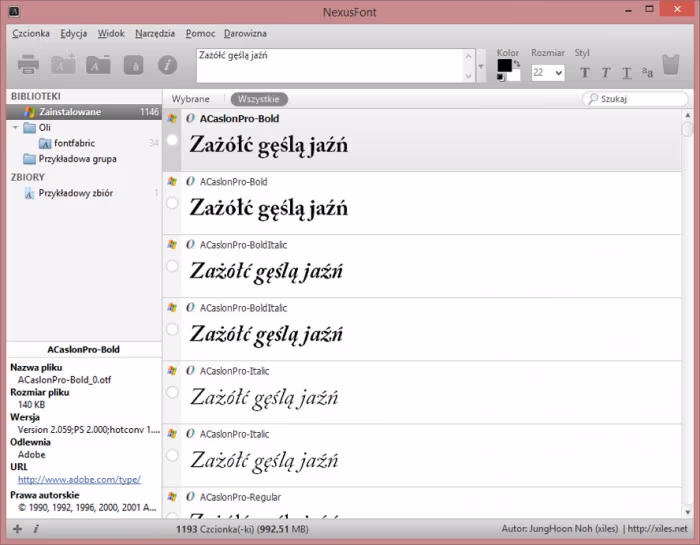Click the black foreground color swatch
The image size is (700, 545).
[x=504, y=65]
